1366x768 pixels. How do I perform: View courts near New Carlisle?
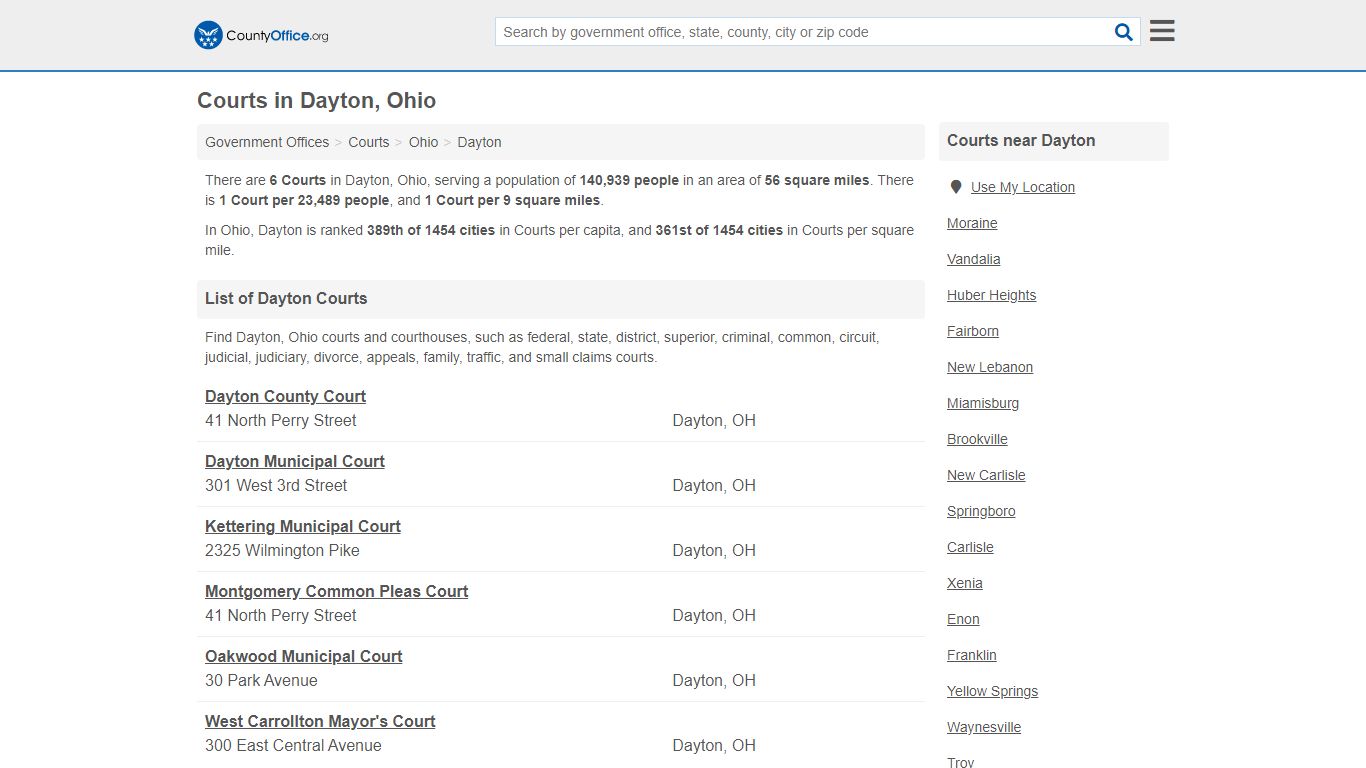coord(986,475)
